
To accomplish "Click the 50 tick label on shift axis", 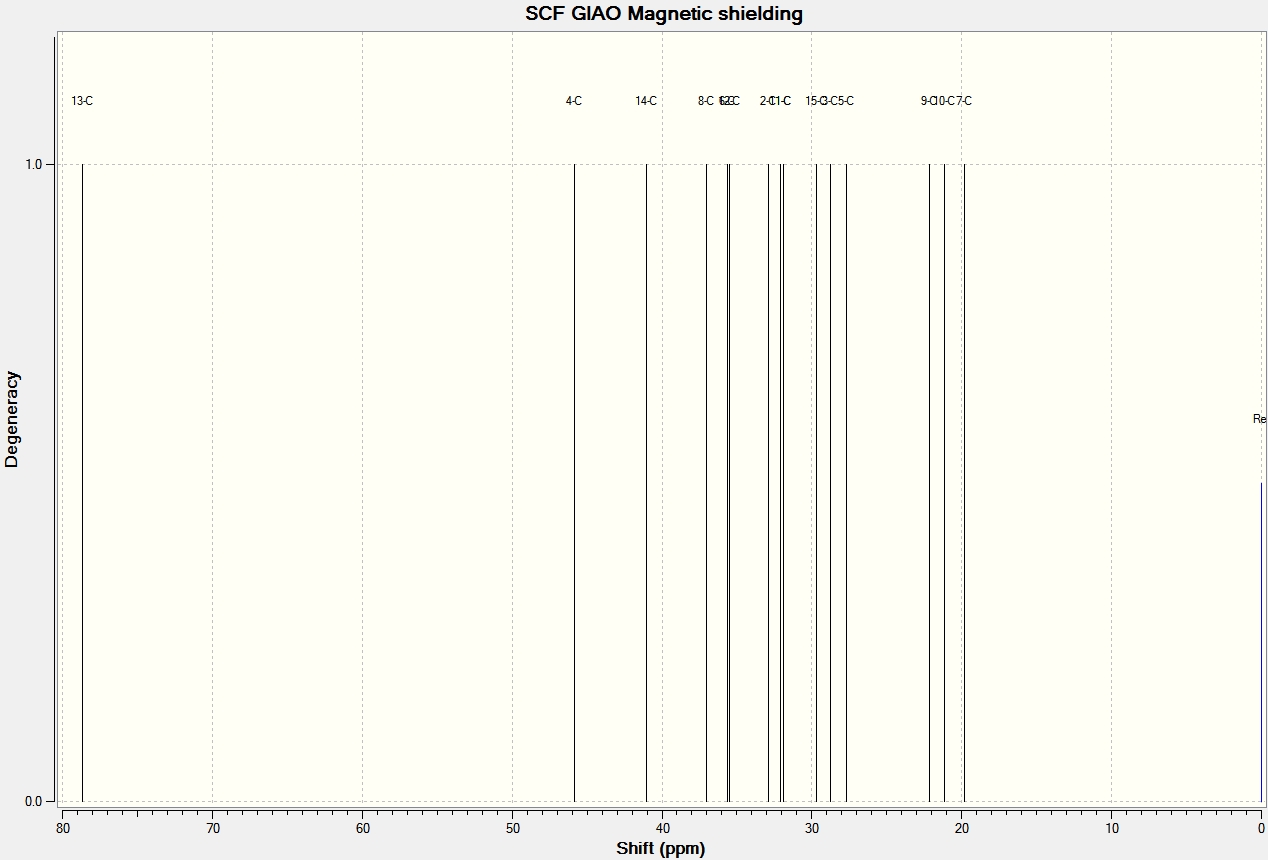I will click(512, 828).
